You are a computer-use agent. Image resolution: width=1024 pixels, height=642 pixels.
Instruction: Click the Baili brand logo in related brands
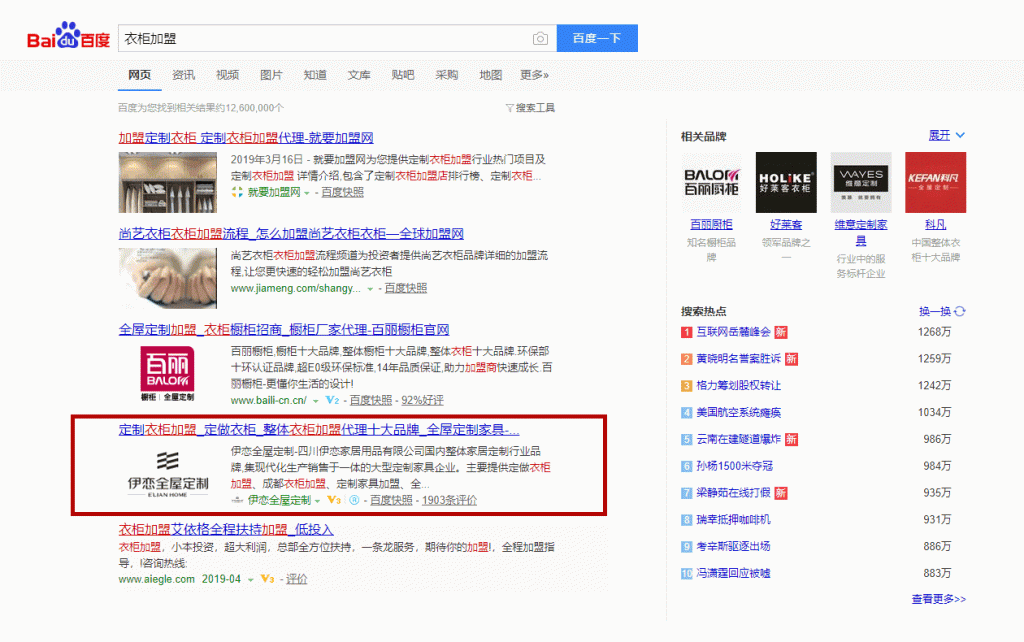pyautogui.click(x=711, y=182)
